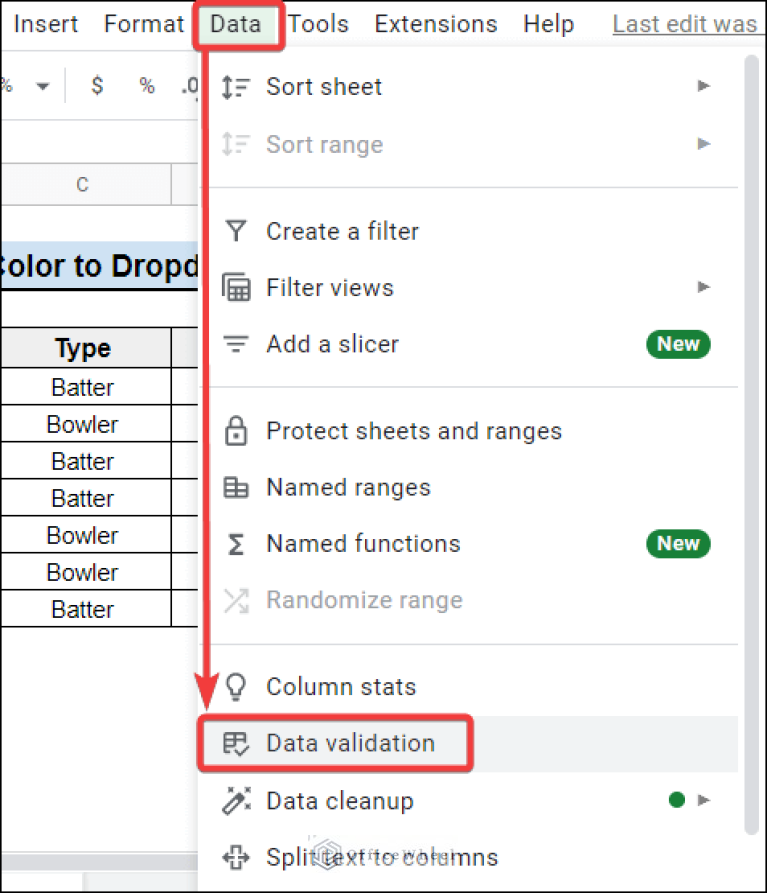Click the Data cleanup magic wand icon

[236, 800]
